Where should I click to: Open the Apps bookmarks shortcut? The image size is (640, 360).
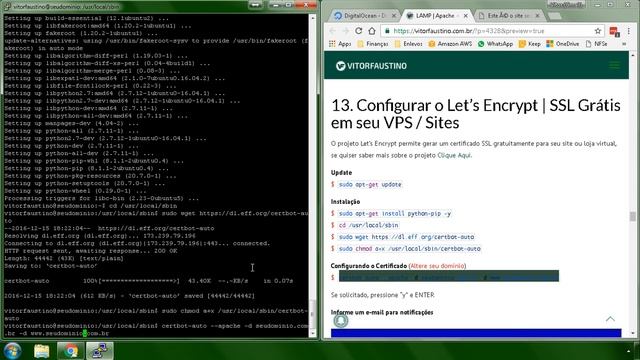pyautogui.click(x=340, y=44)
